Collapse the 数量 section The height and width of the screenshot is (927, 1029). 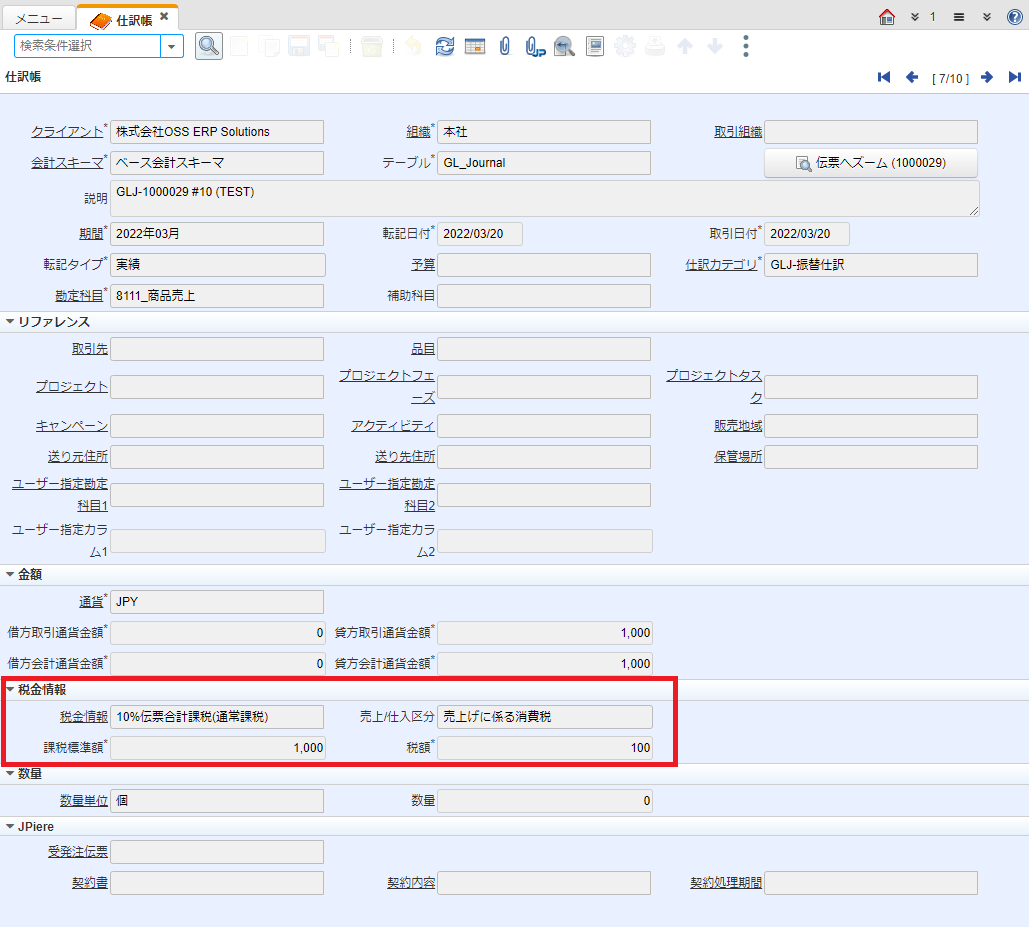[10, 773]
